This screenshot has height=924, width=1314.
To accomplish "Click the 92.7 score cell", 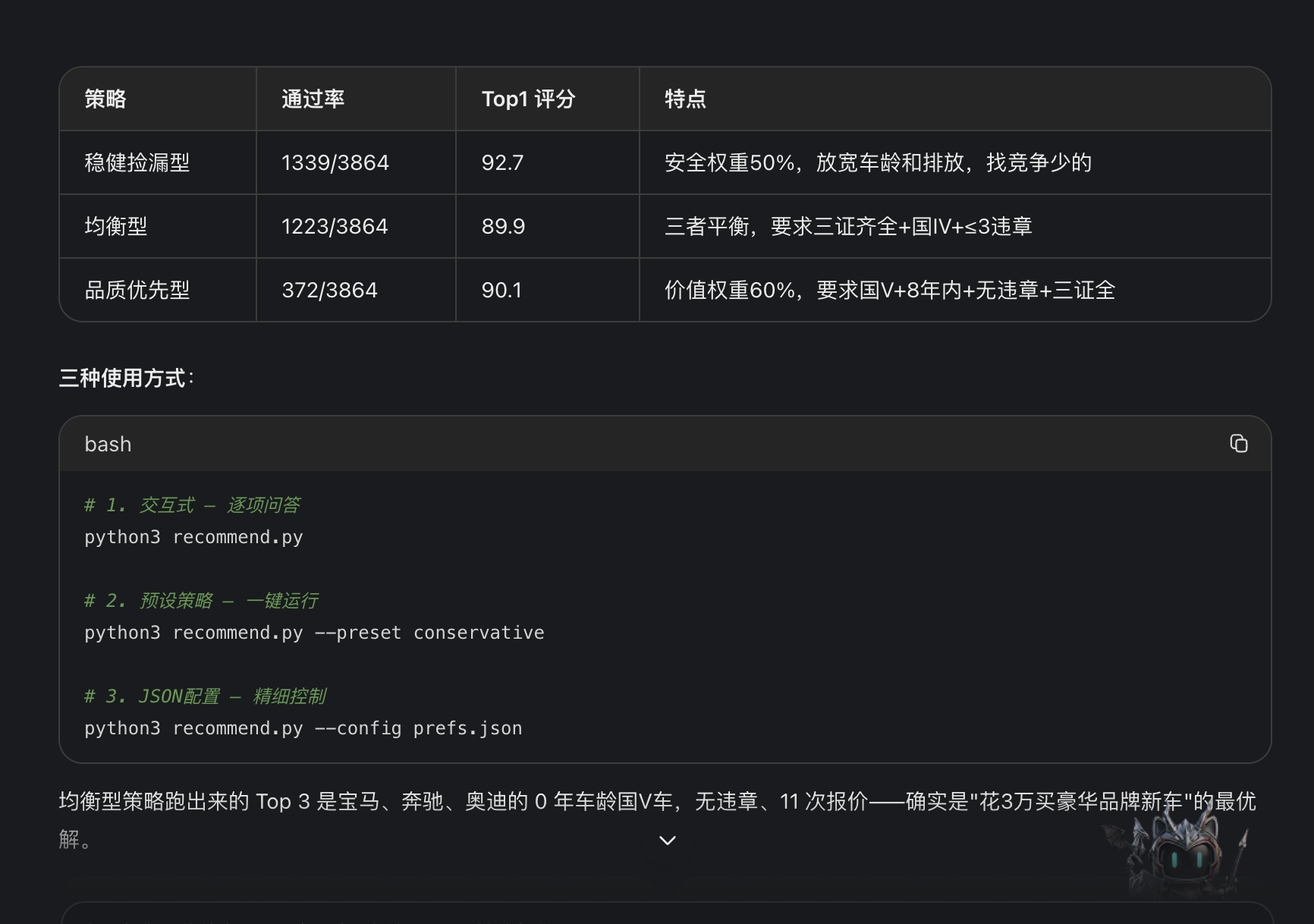I will [502, 162].
